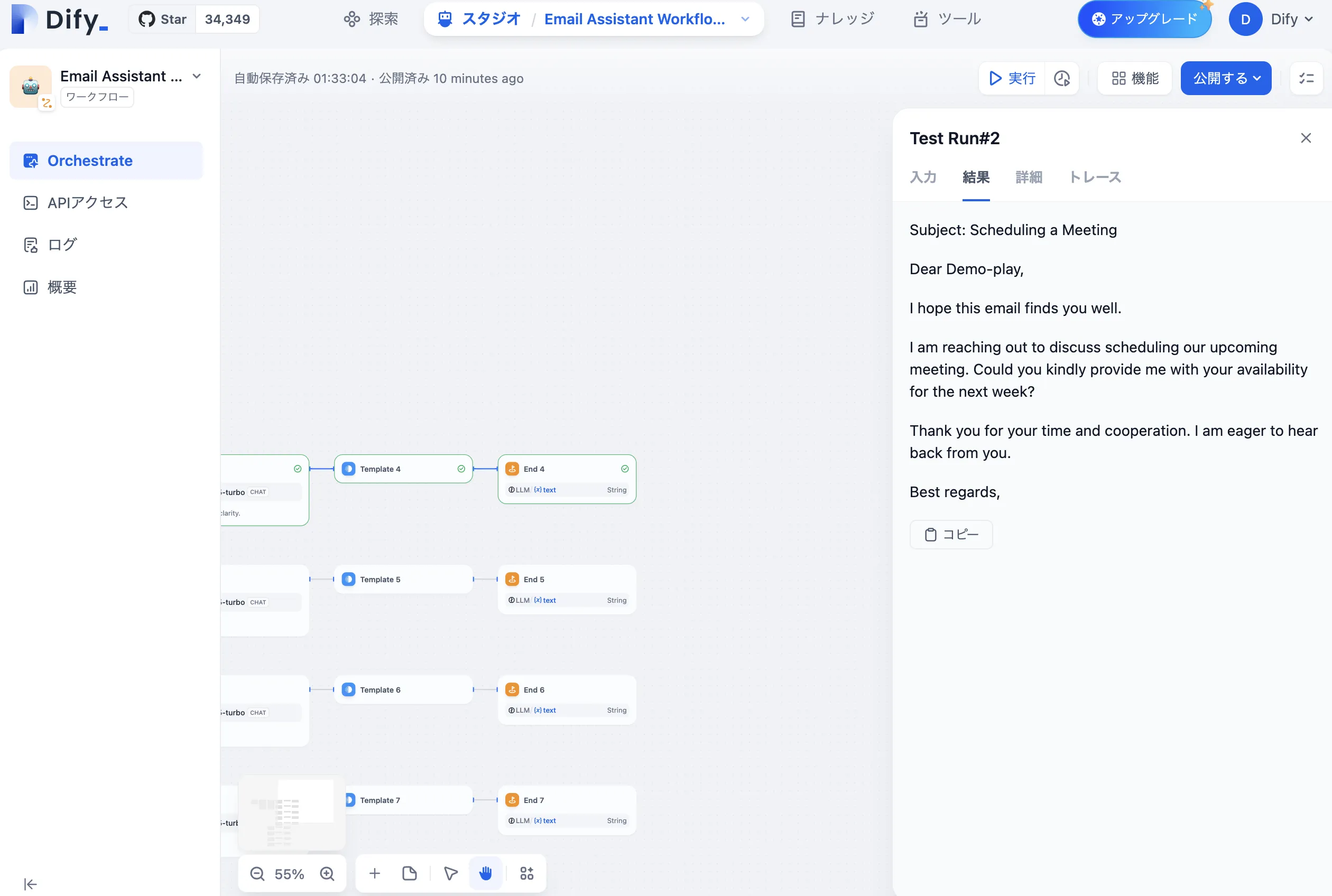Click the 55% zoom level control
Screen dimensions: 1332x896
point(289,873)
